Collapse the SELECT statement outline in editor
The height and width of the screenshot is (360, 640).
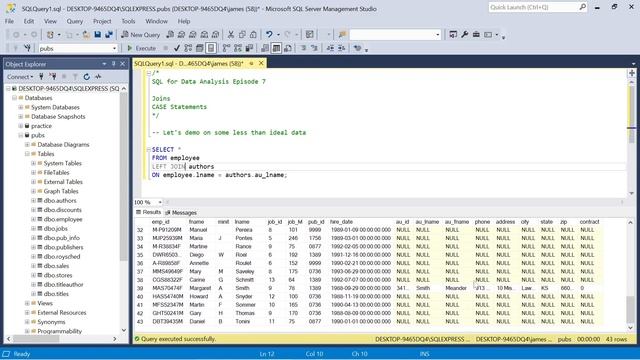(149, 149)
